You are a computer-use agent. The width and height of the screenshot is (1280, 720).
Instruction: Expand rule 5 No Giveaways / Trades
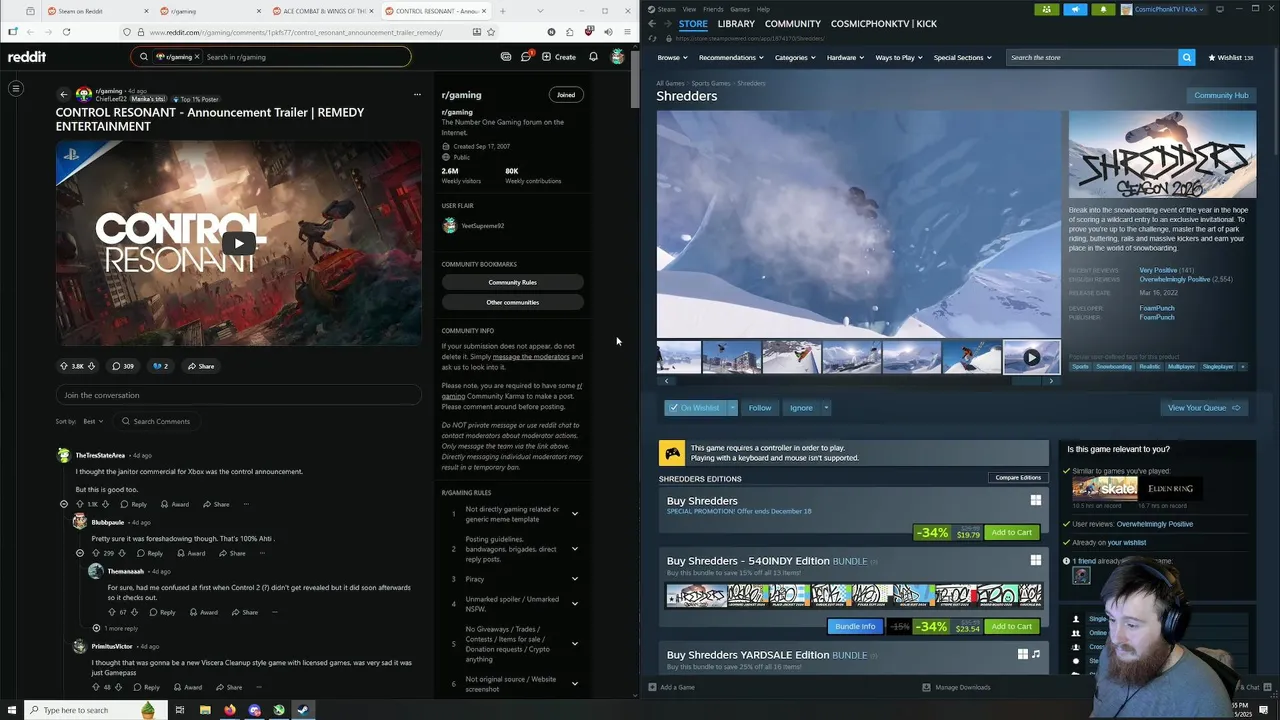click(x=574, y=643)
